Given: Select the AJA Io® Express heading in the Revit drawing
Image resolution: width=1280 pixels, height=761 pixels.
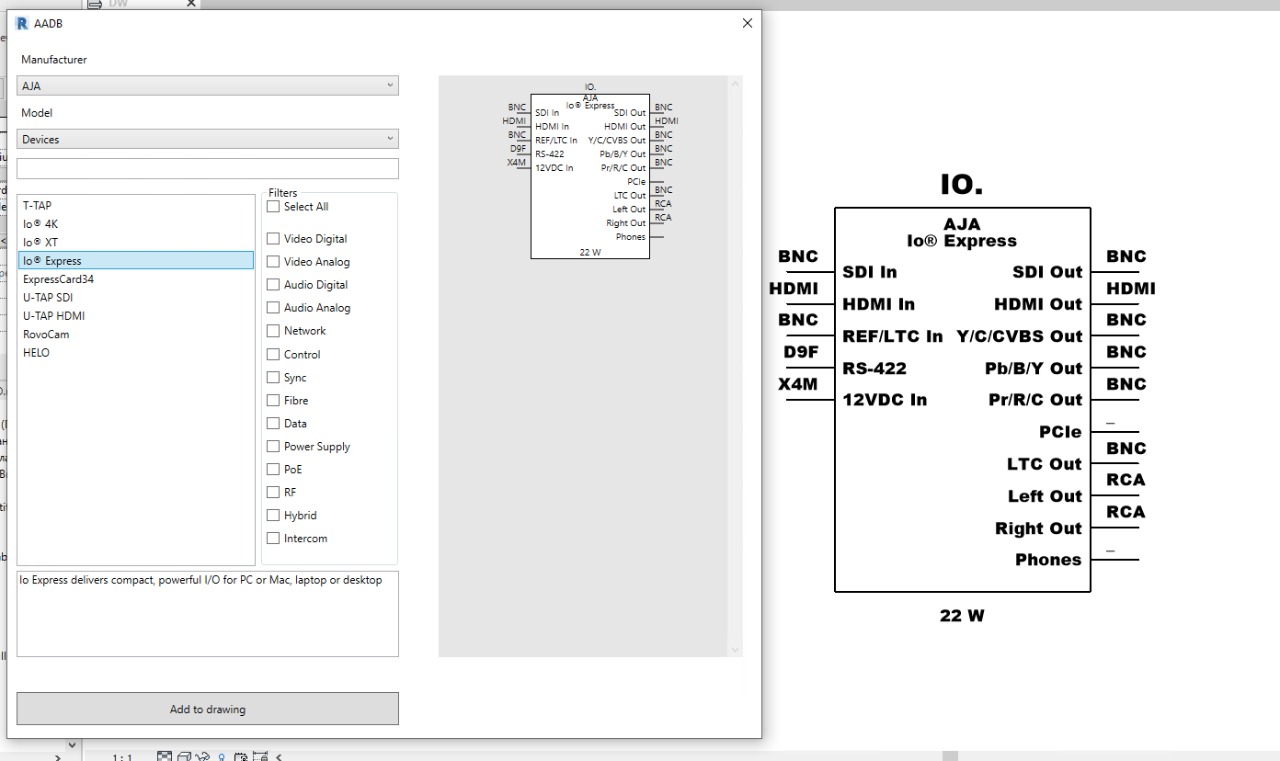Looking at the screenshot, I should (962, 233).
